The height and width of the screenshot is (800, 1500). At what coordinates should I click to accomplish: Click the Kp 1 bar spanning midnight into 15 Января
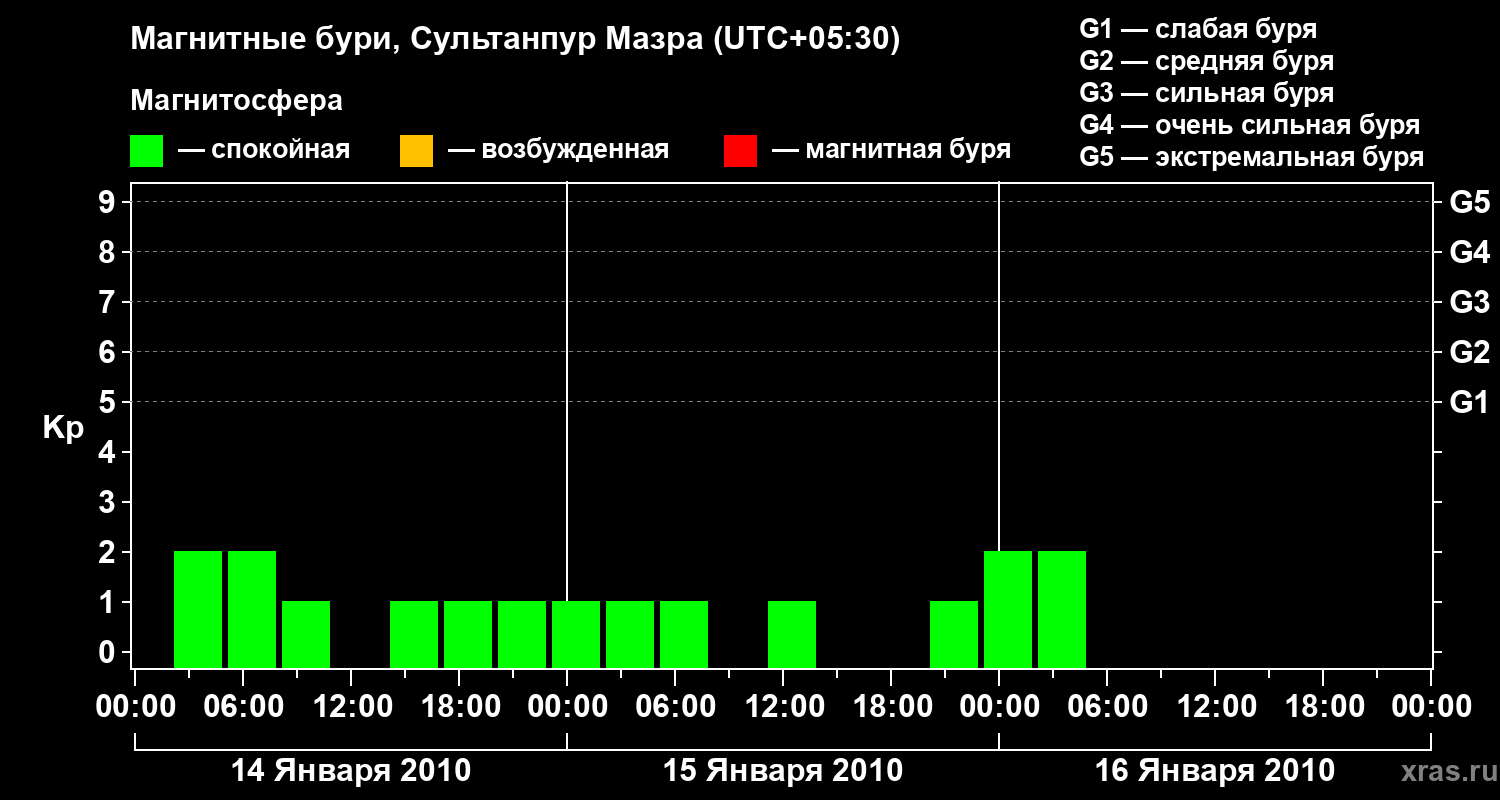coord(576,634)
